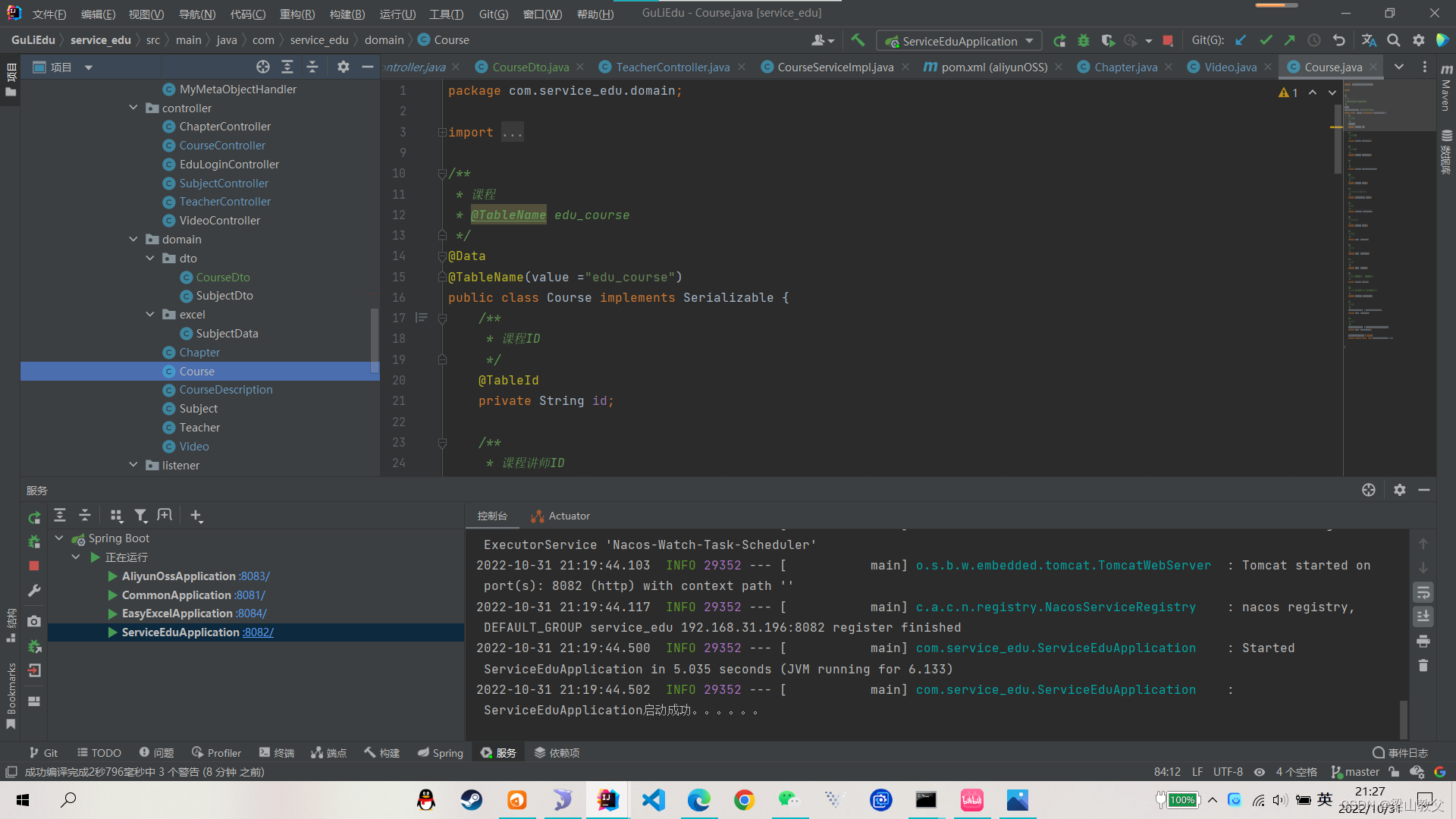Open Chrome from the Windows taskbar
The height and width of the screenshot is (819, 1456).
(x=744, y=800)
